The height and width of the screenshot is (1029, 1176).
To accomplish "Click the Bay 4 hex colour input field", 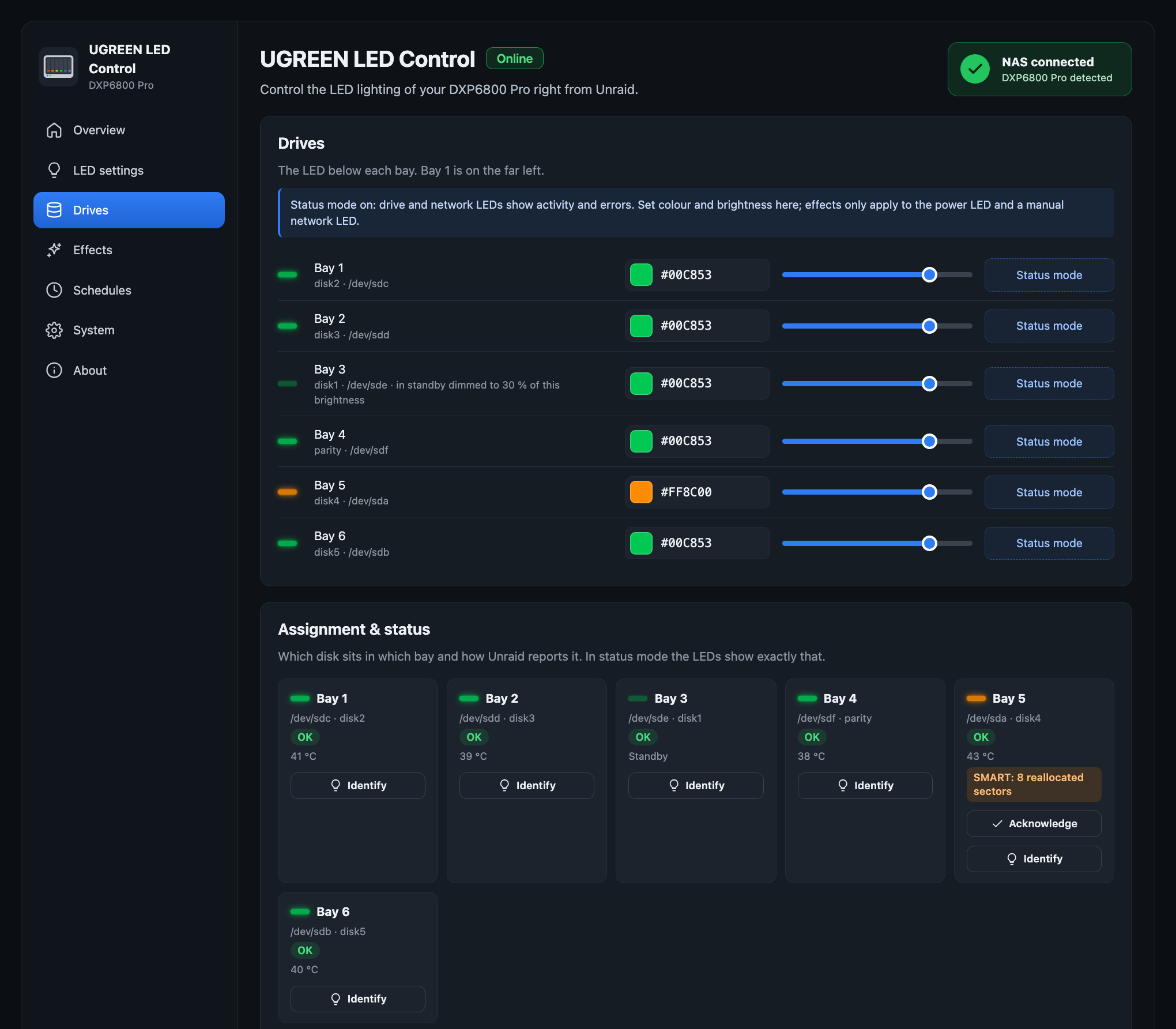I will pyautogui.click(x=697, y=442).
